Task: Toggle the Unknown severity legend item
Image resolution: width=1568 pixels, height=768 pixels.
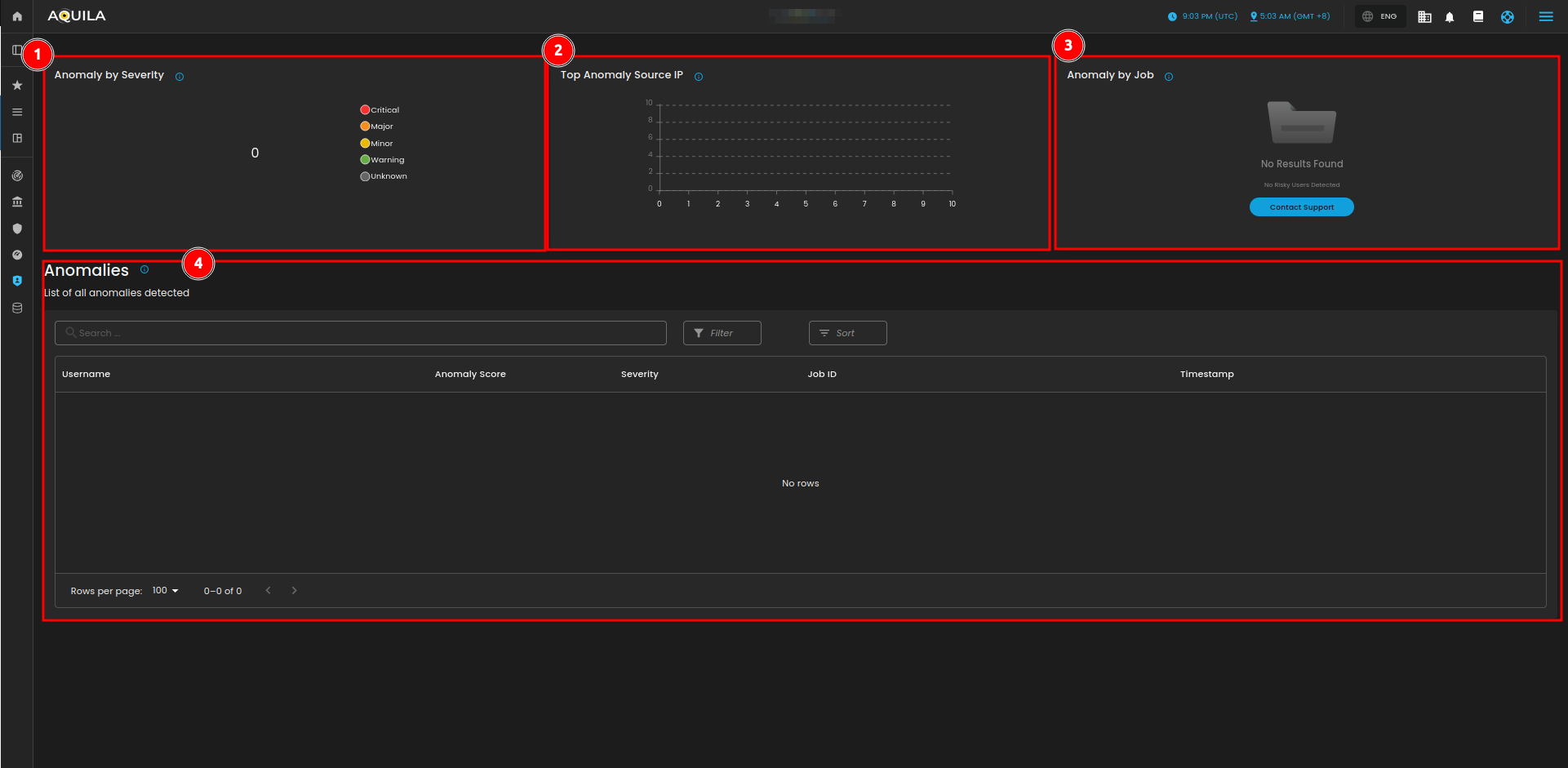Action: tap(384, 176)
